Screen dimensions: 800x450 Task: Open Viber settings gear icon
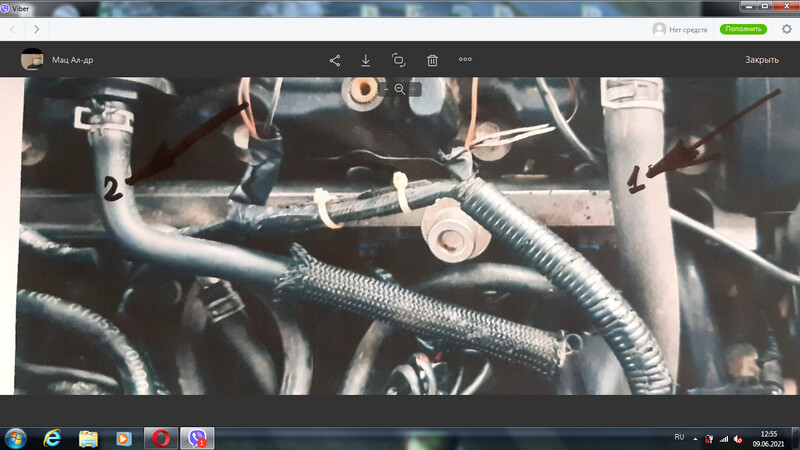click(x=786, y=30)
